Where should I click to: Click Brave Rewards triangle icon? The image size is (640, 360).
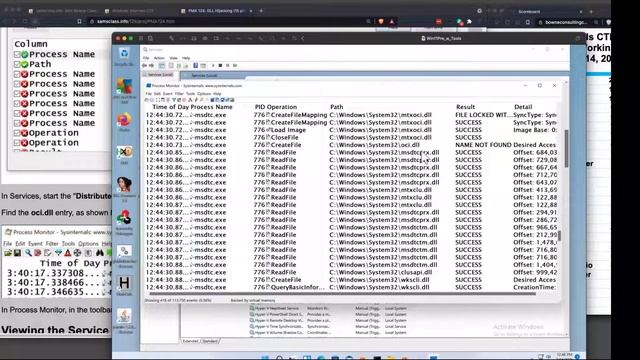(x=392, y=21)
